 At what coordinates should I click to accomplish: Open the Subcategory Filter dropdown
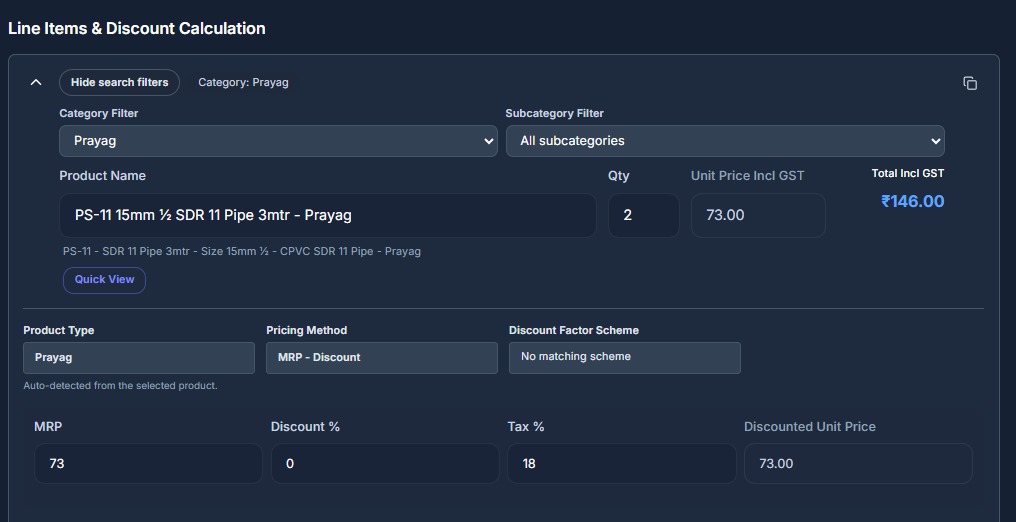(725, 141)
